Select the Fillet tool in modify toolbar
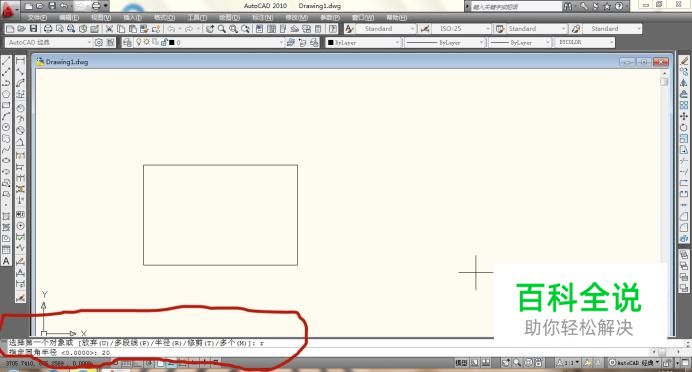This screenshot has height=372, width=692. pos(684,228)
